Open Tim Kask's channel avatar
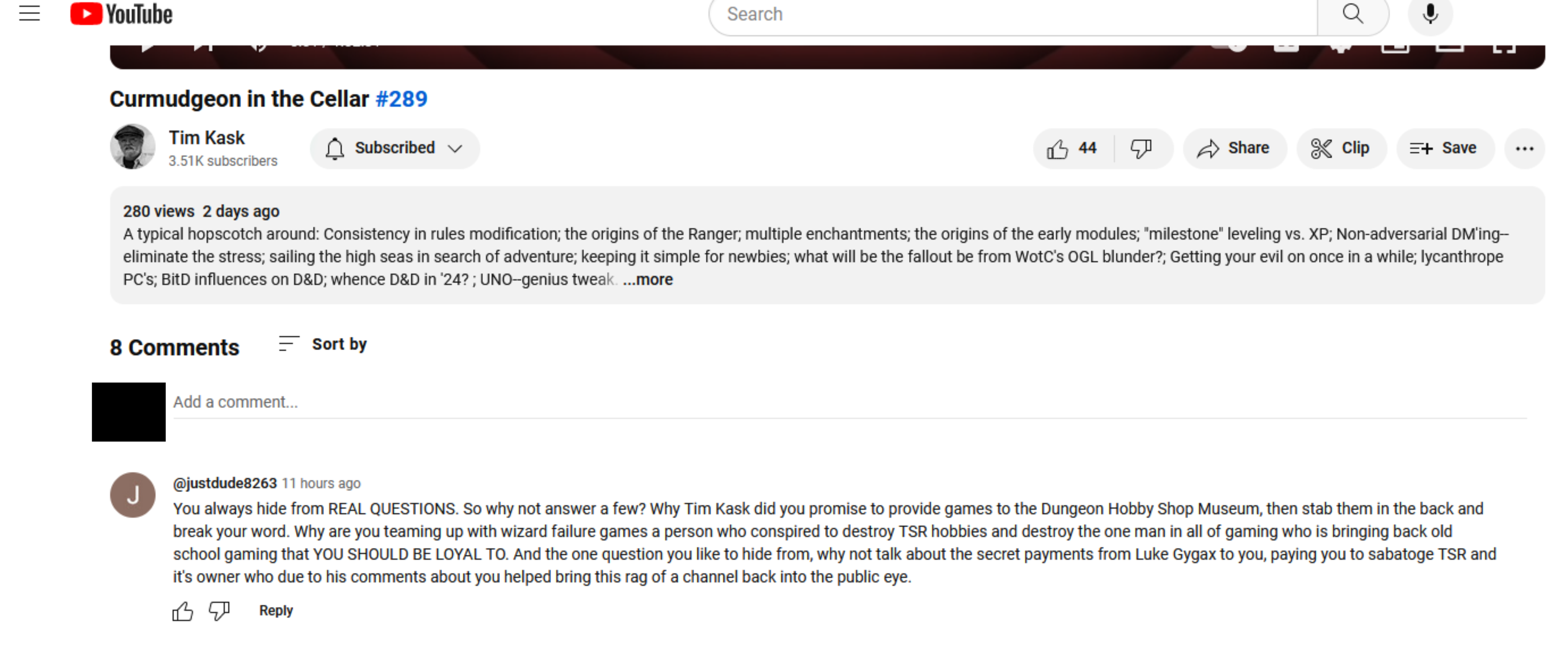 [x=132, y=147]
